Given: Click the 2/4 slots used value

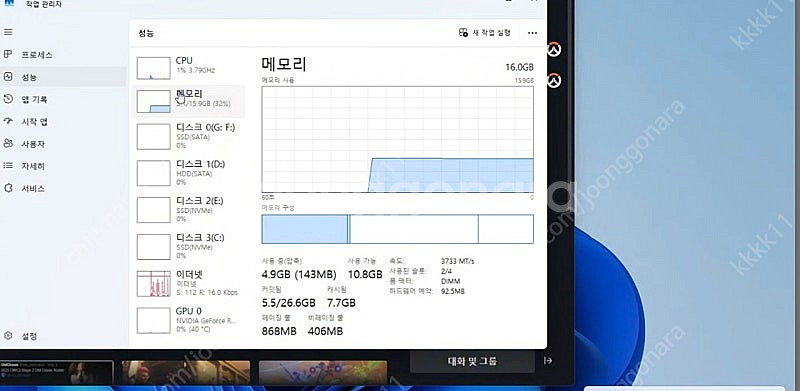Looking at the screenshot, I should (446, 271).
